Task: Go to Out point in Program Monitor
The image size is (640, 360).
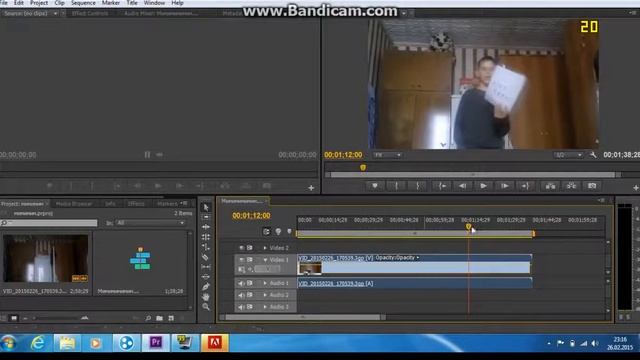Action: (x=525, y=186)
